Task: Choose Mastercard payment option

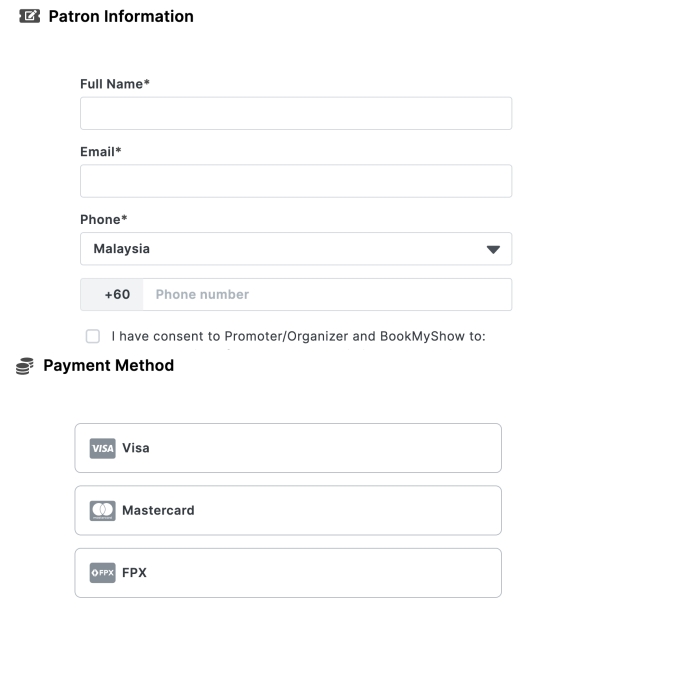Action: [x=288, y=511]
